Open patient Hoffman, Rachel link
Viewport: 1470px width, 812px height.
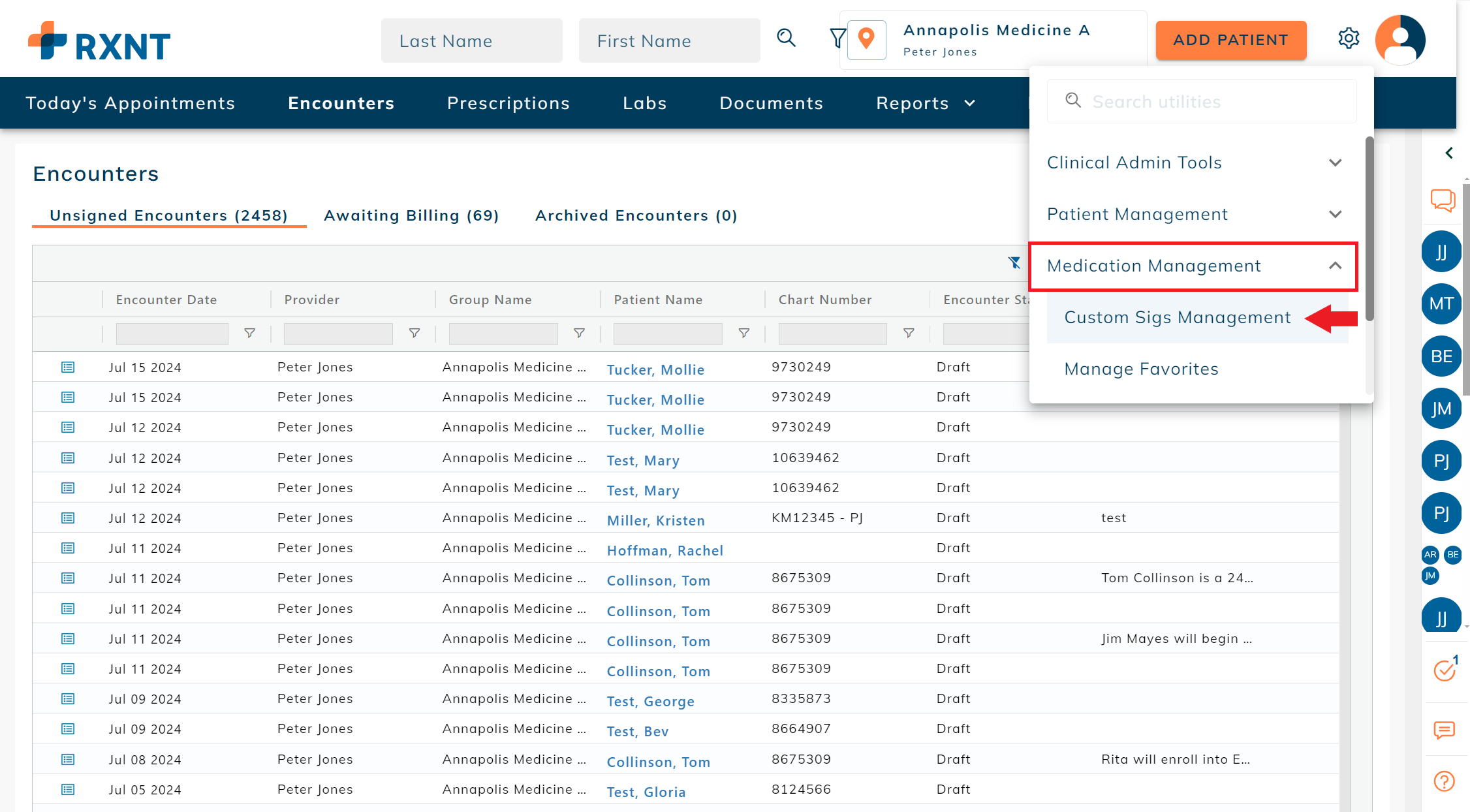665,551
